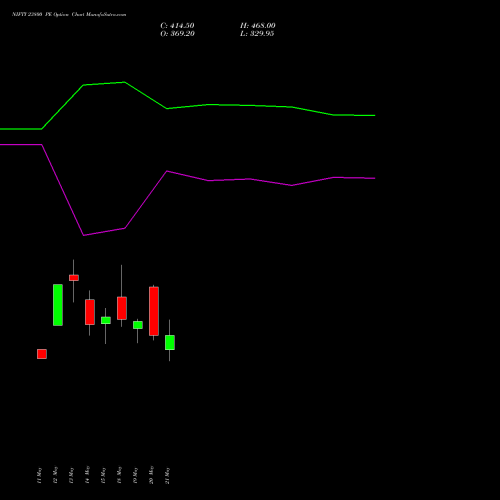Click the tall green candlestick for 12 May
Viewport: 500px width, 500px height.
[x=58, y=305]
